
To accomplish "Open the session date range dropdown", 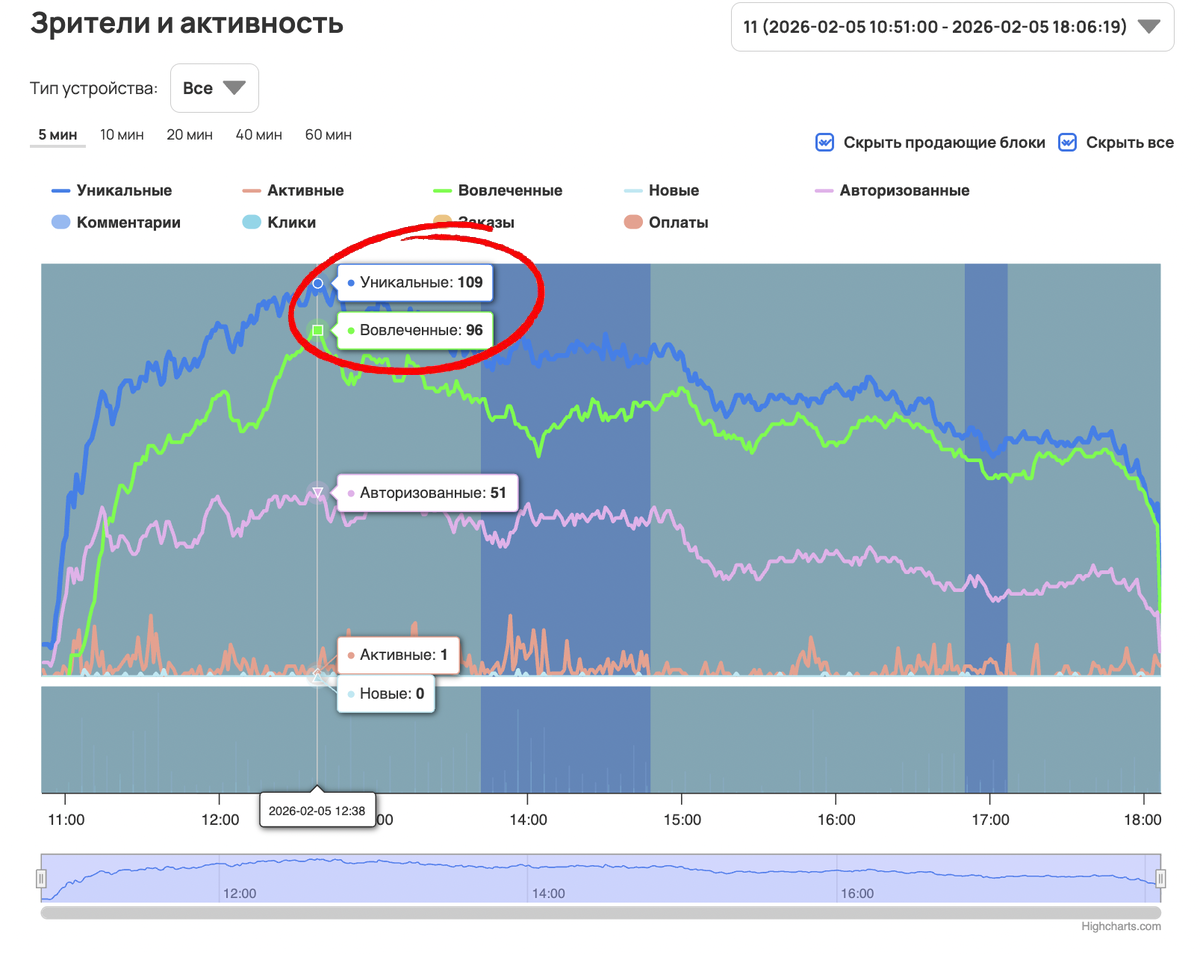I will (x=952, y=27).
